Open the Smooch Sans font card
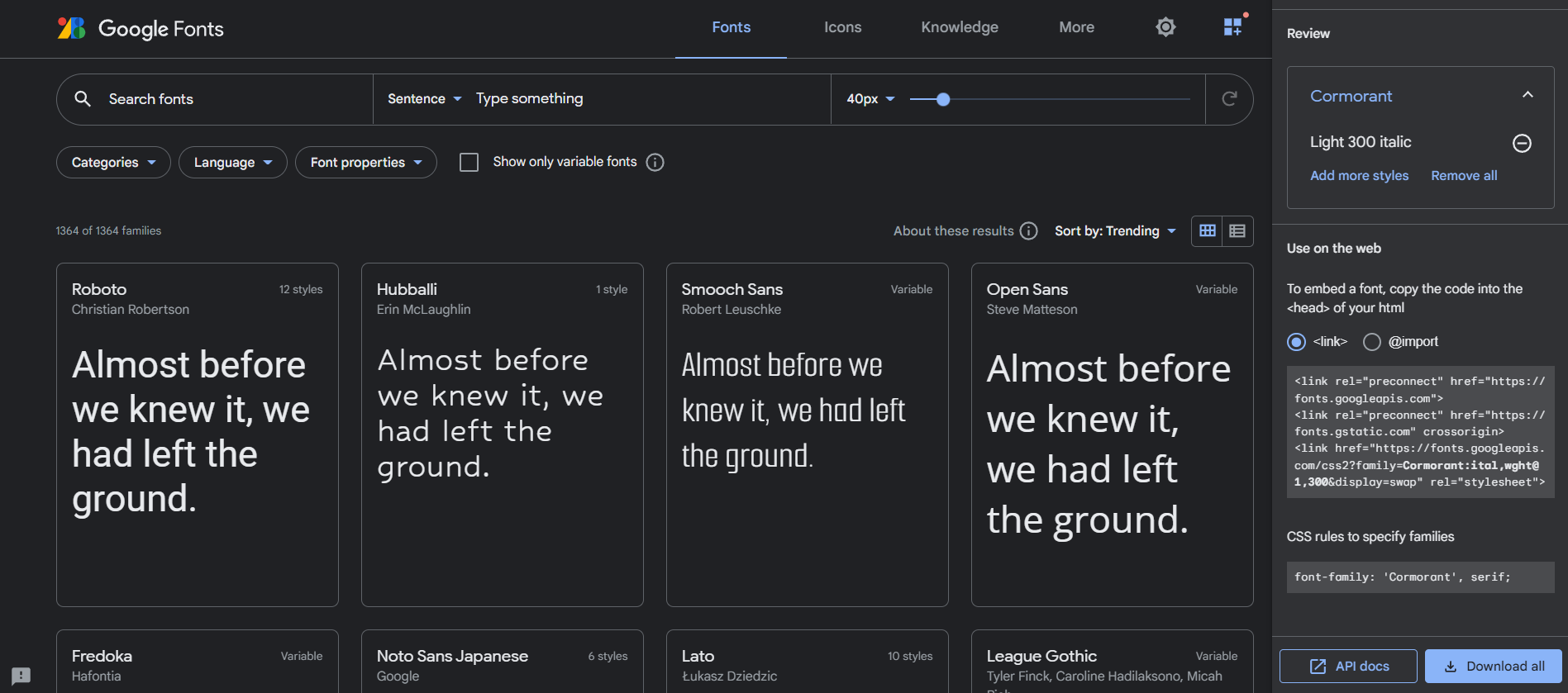 pyautogui.click(x=808, y=435)
